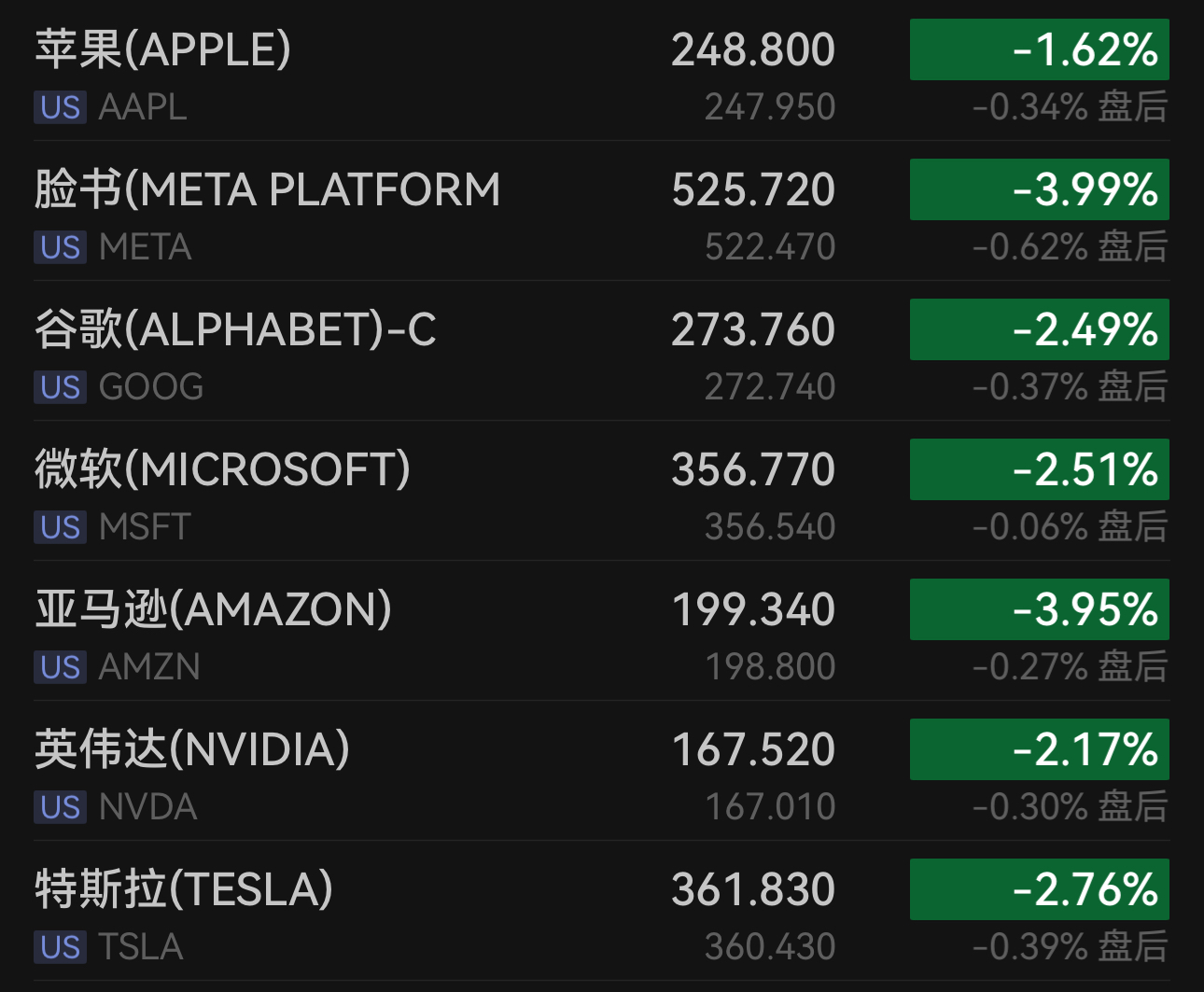This screenshot has width=1204, height=992.
Task: Select the Alphabet-C stock name
Action: 235,329
